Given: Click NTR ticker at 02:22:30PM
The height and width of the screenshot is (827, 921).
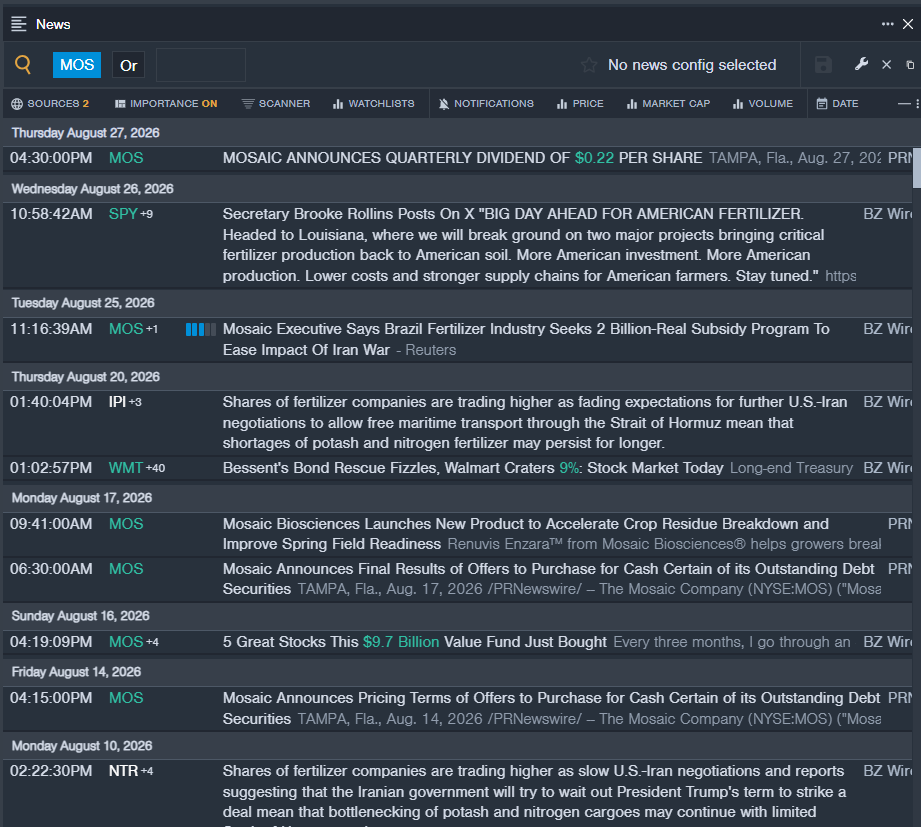Looking at the screenshot, I should pyautogui.click(x=123, y=771).
